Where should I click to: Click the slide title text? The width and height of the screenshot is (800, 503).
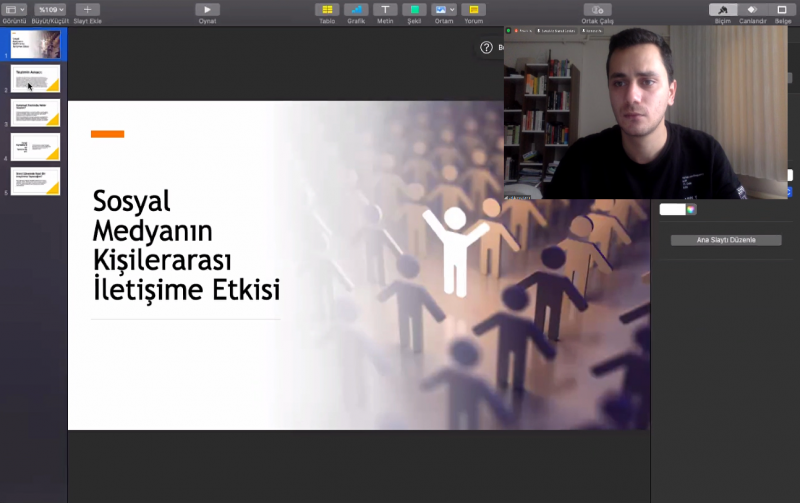coord(186,245)
